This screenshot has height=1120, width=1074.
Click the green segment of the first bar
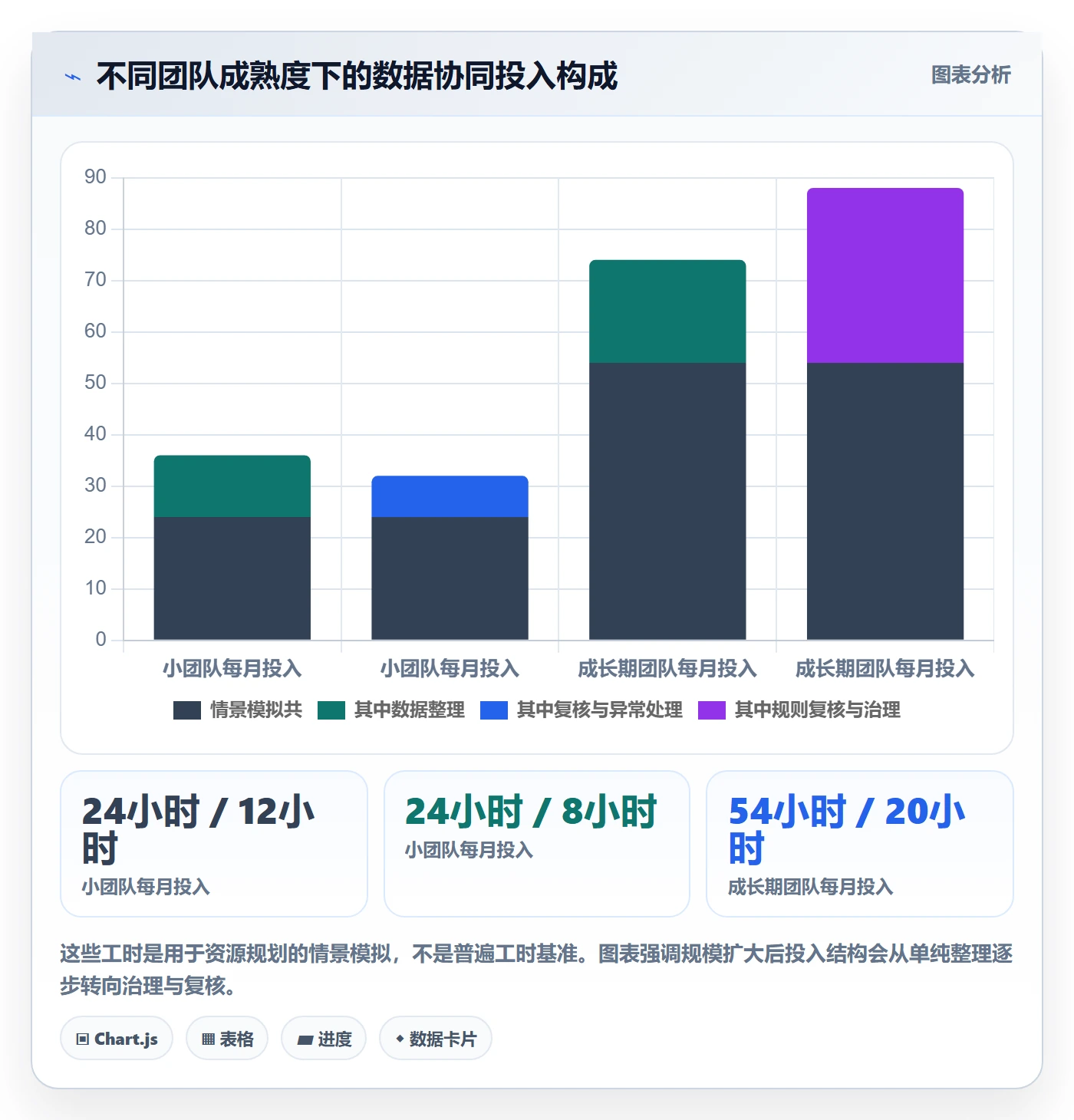click(232, 486)
